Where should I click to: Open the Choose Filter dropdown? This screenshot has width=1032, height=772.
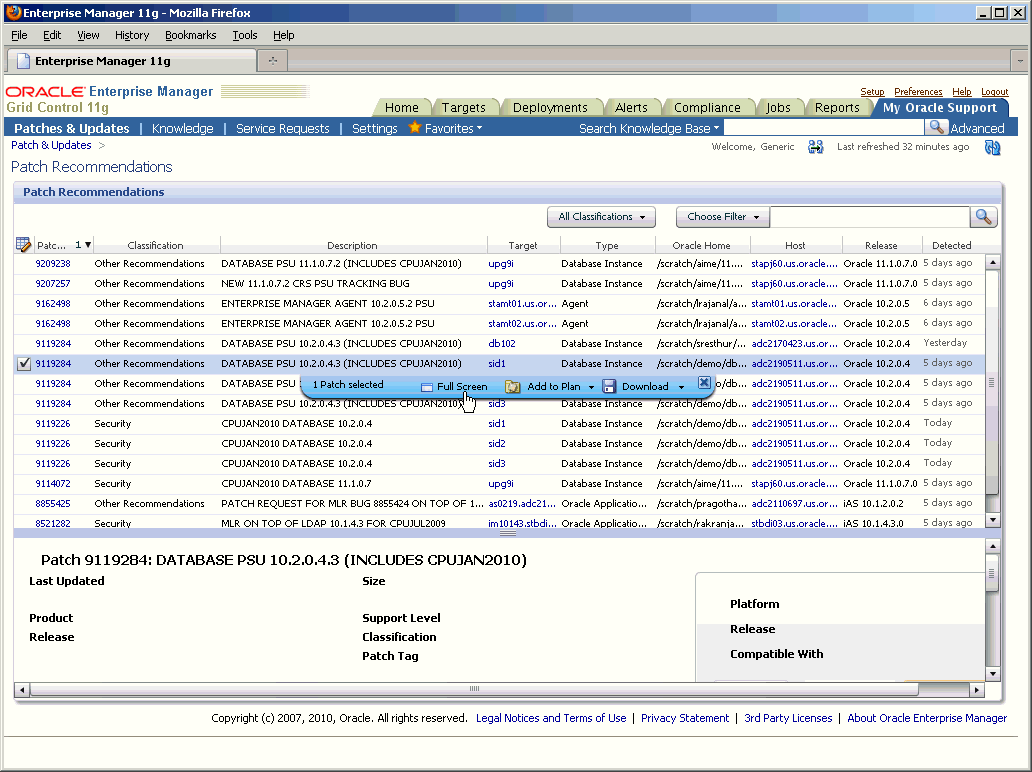[723, 217]
